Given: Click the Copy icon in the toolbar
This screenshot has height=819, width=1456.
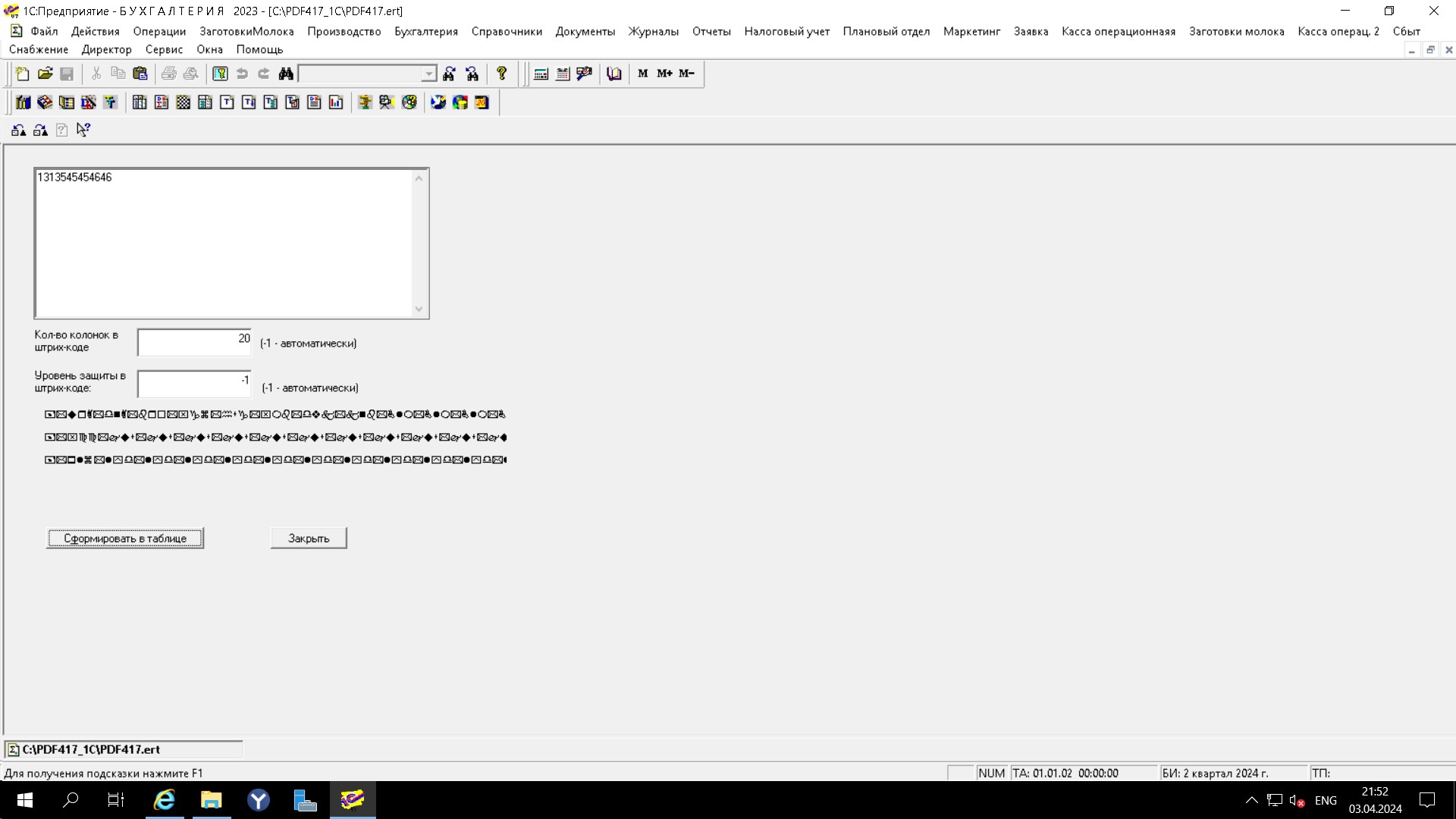Looking at the screenshot, I should click(118, 74).
